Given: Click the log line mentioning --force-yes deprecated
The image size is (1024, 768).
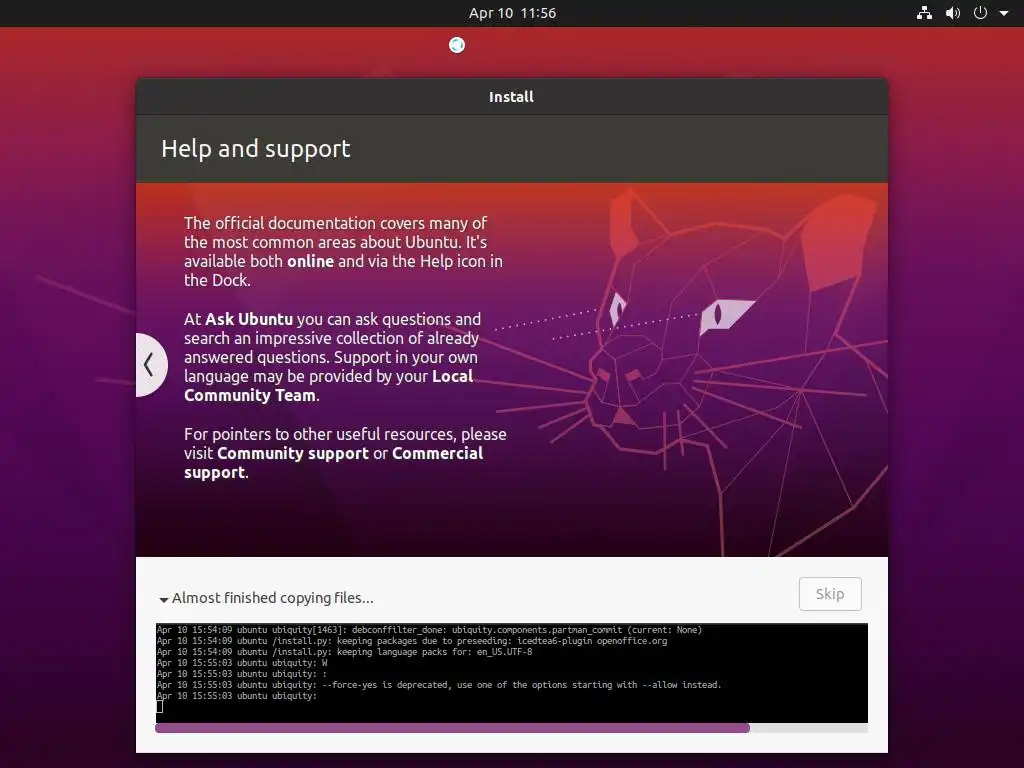Looking at the screenshot, I should (x=439, y=685).
